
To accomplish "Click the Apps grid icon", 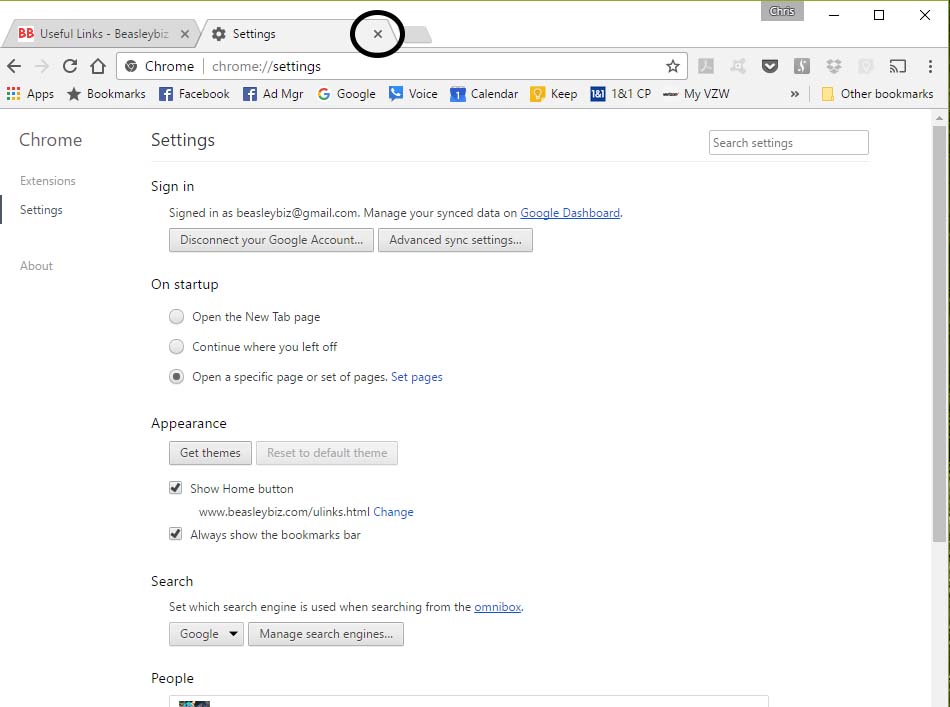I will coord(13,93).
